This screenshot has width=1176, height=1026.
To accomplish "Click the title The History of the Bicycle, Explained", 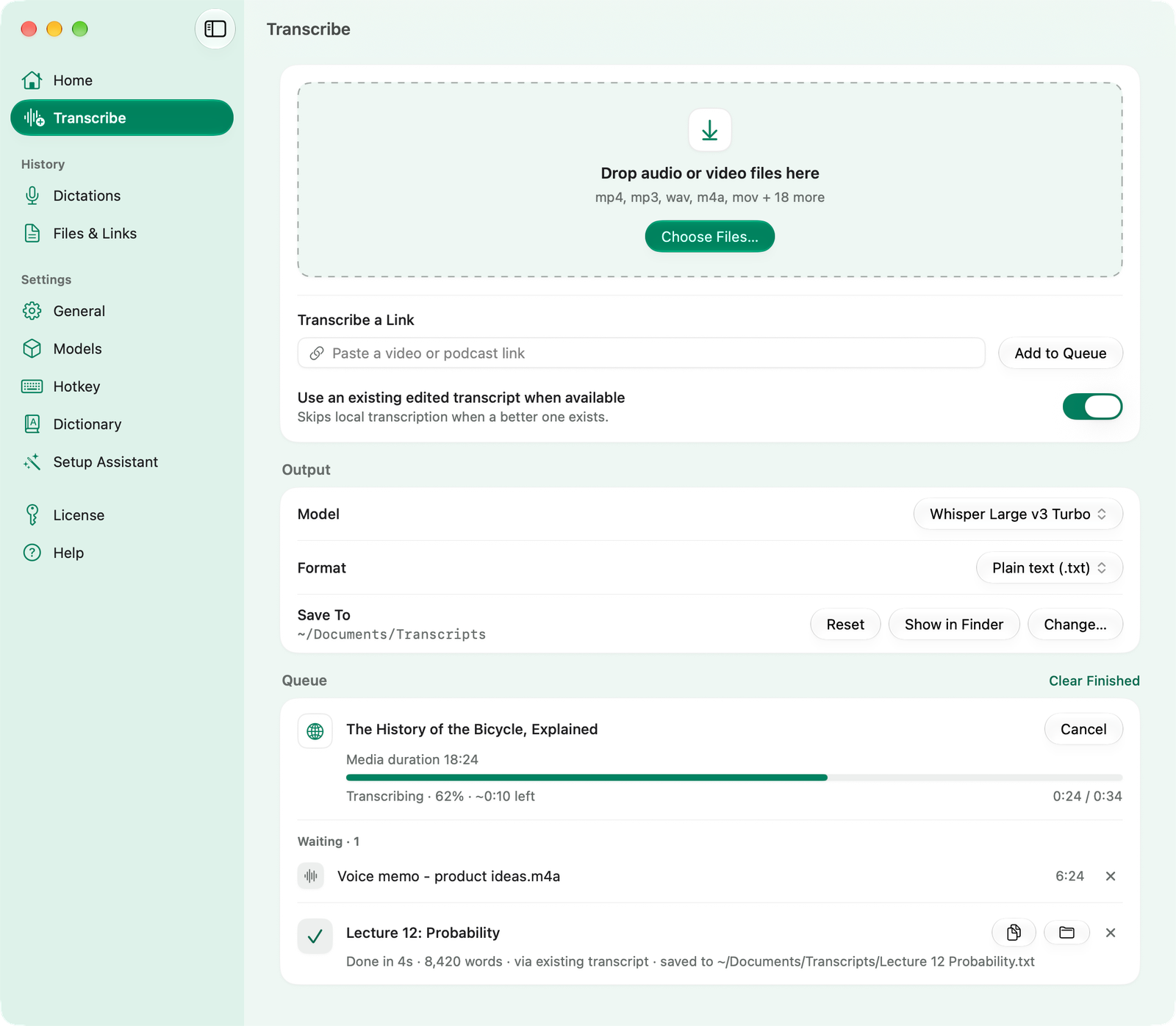I will click(472, 729).
